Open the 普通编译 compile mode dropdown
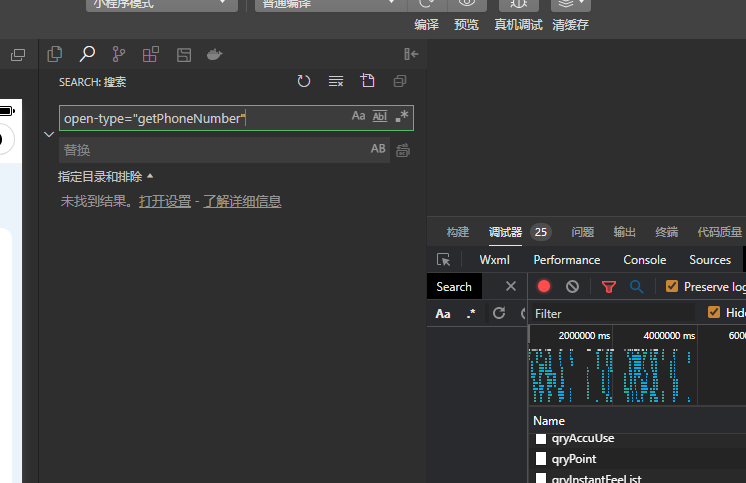The image size is (746, 483). (x=331, y=5)
